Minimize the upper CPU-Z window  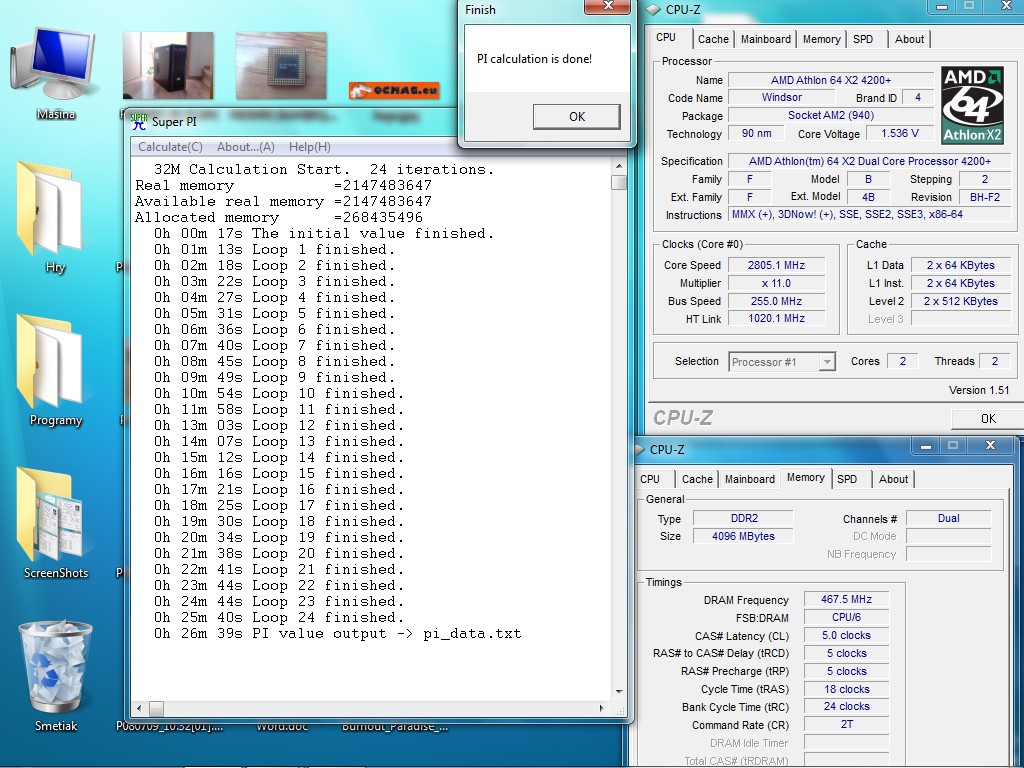coord(941,7)
